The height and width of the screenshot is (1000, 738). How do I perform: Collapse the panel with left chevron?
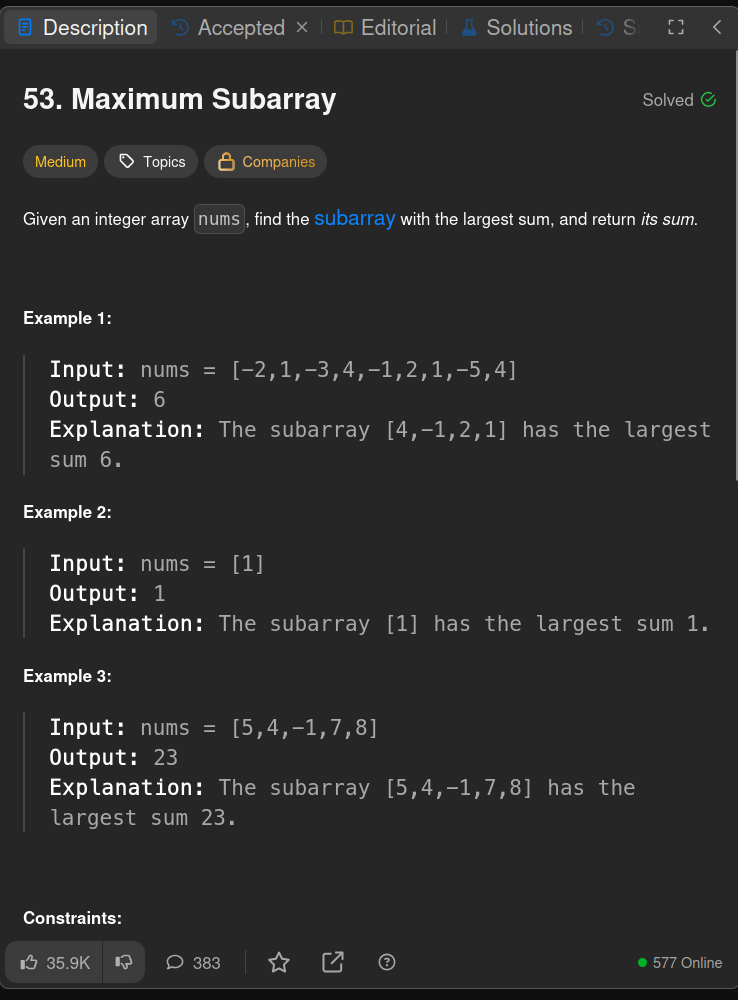[x=717, y=27]
